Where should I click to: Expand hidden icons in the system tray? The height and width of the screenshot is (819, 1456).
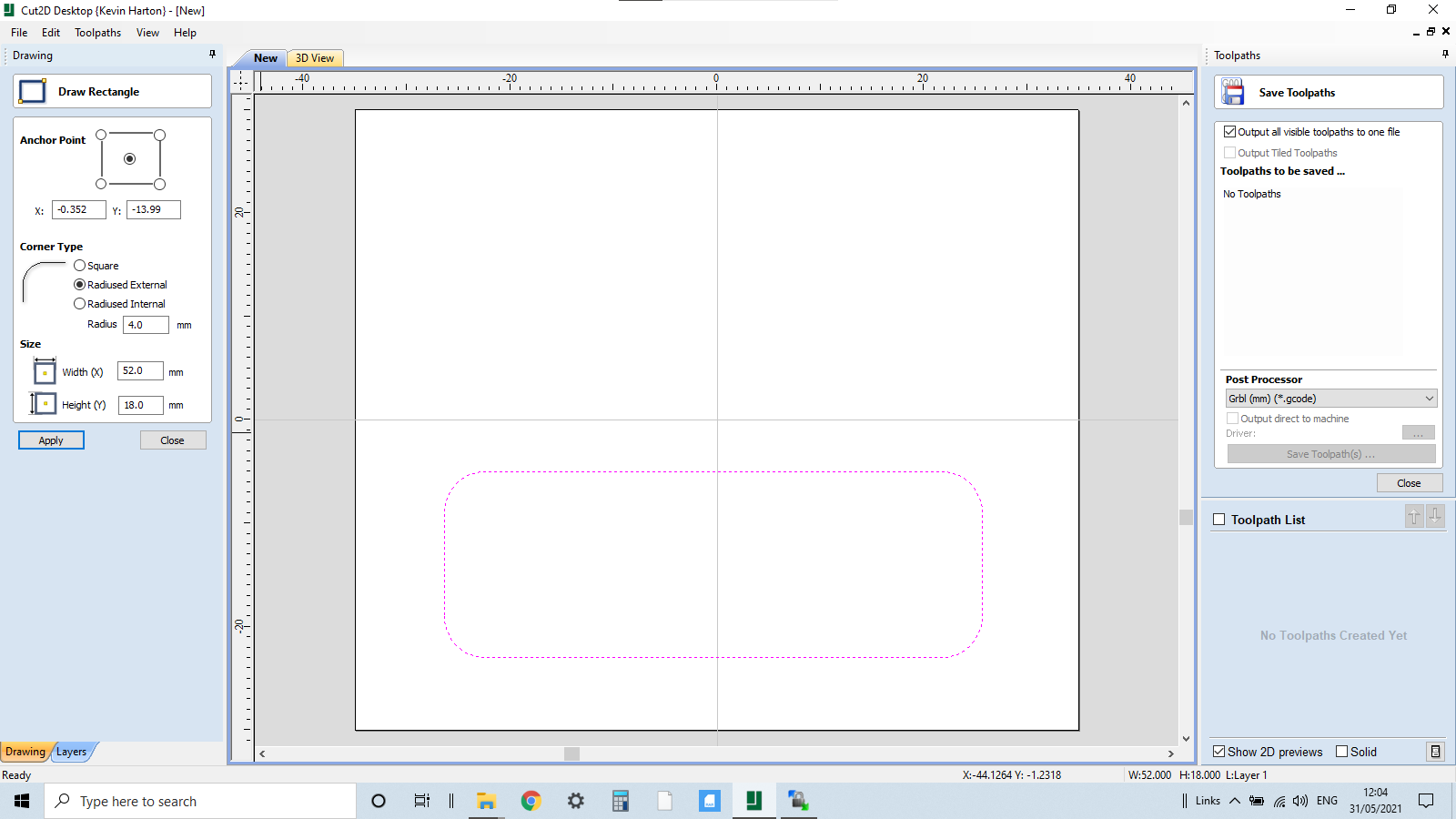point(1235,801)
